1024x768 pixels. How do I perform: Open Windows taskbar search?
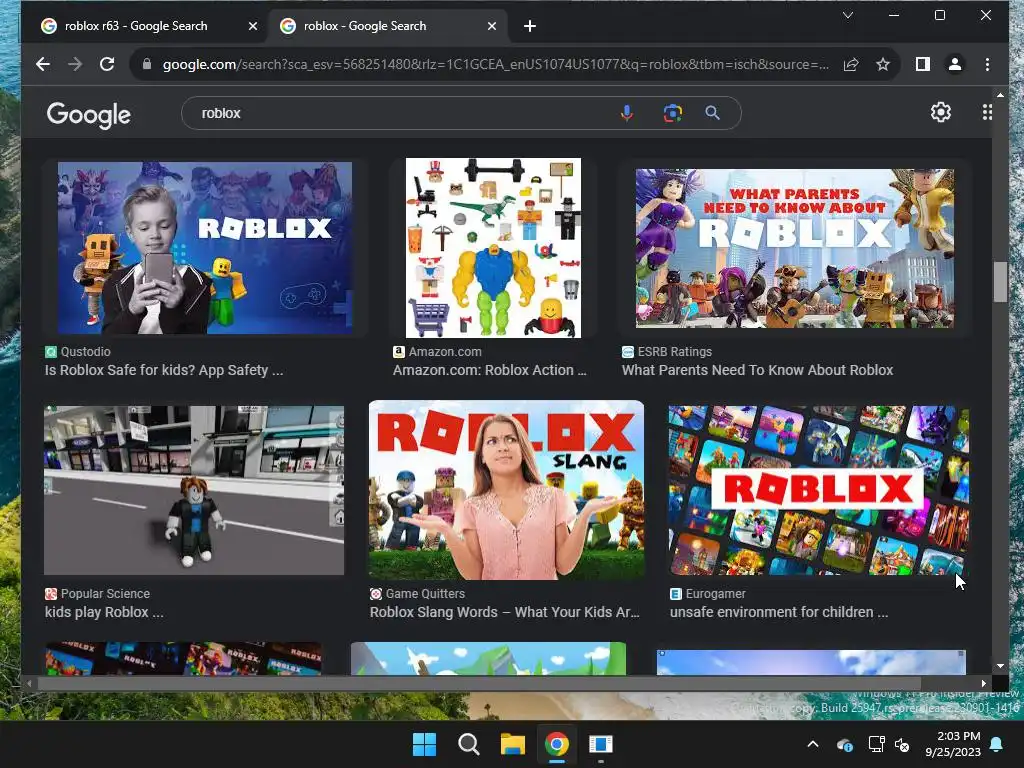tap(468, 744)
